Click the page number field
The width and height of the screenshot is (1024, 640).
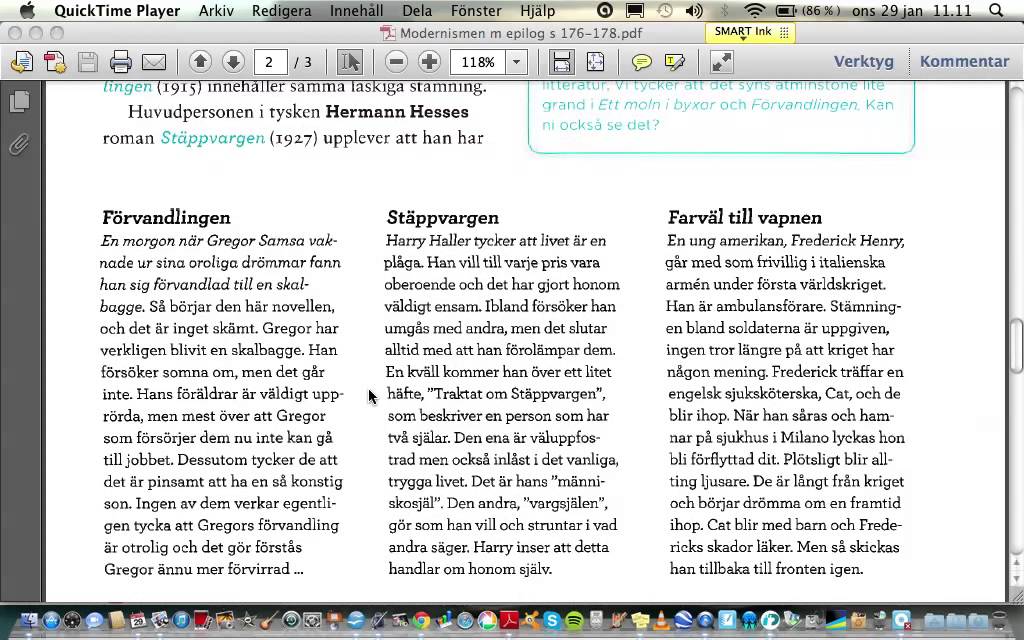(x=269, y=62)
